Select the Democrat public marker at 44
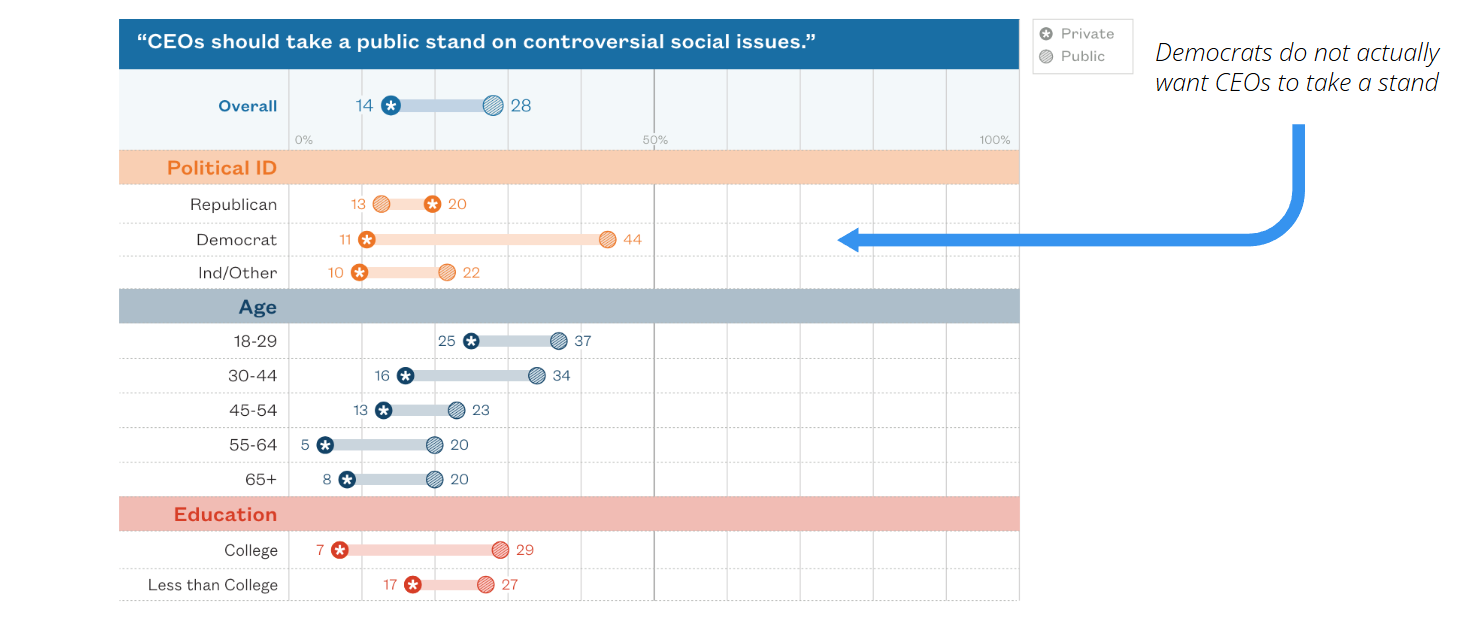 [607, 240]
